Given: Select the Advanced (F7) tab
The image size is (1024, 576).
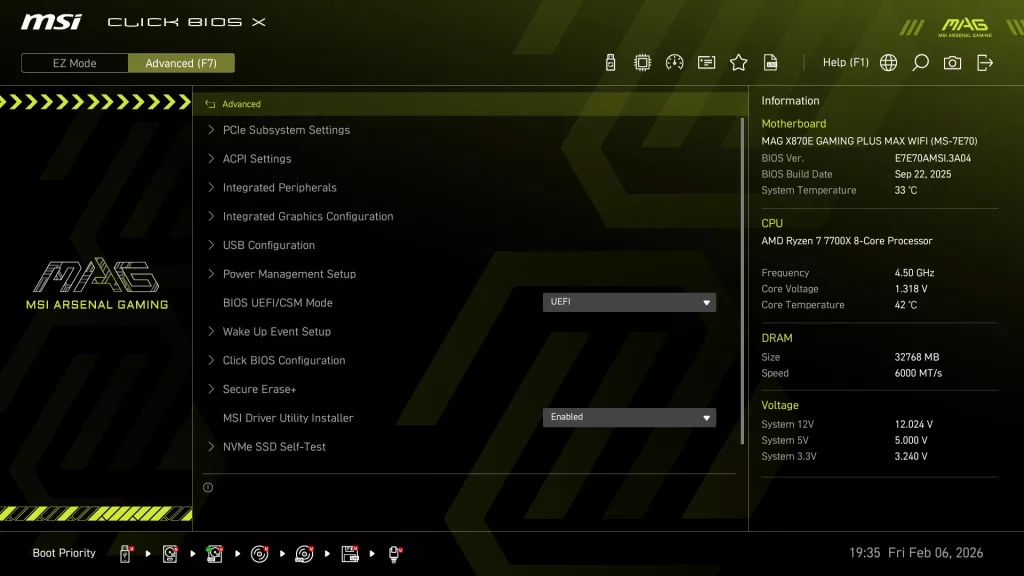Looking at the screenshot, I should 181,62.
